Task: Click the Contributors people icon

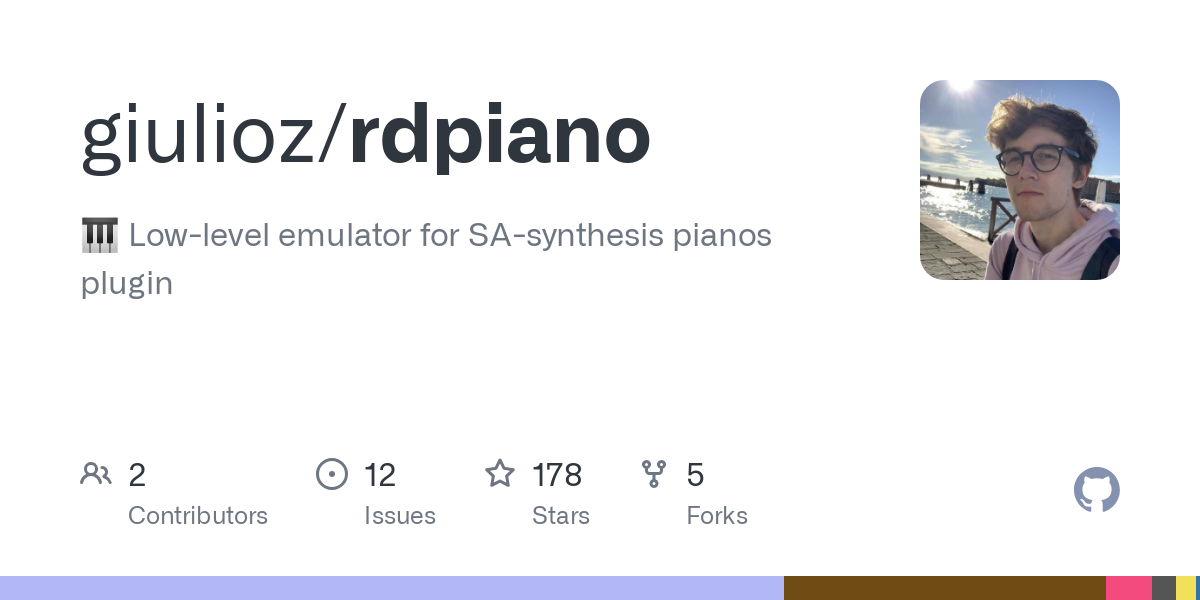Action: (x=96, y=473)
